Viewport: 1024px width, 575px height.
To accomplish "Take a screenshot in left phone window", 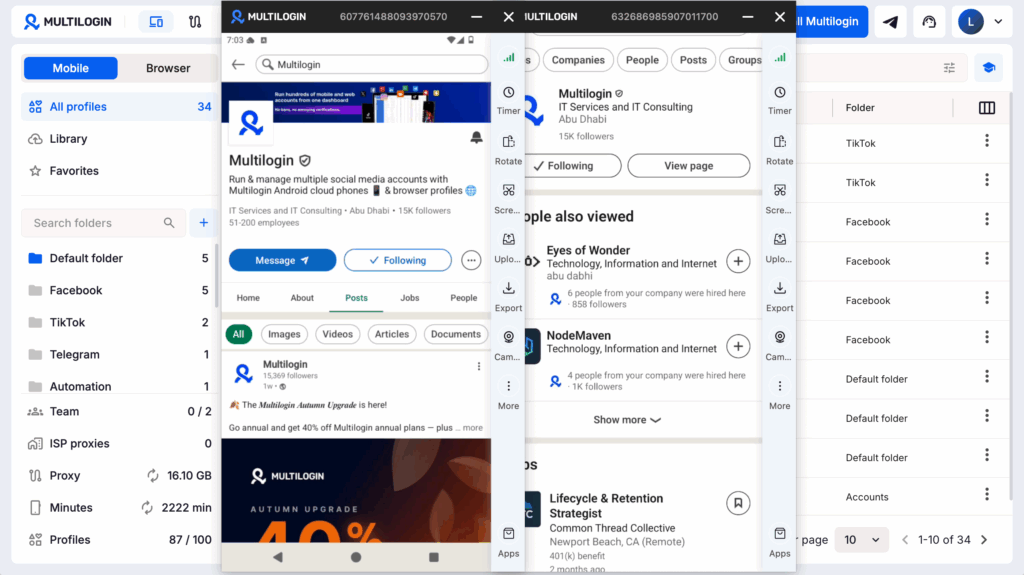I will (508, 198).
